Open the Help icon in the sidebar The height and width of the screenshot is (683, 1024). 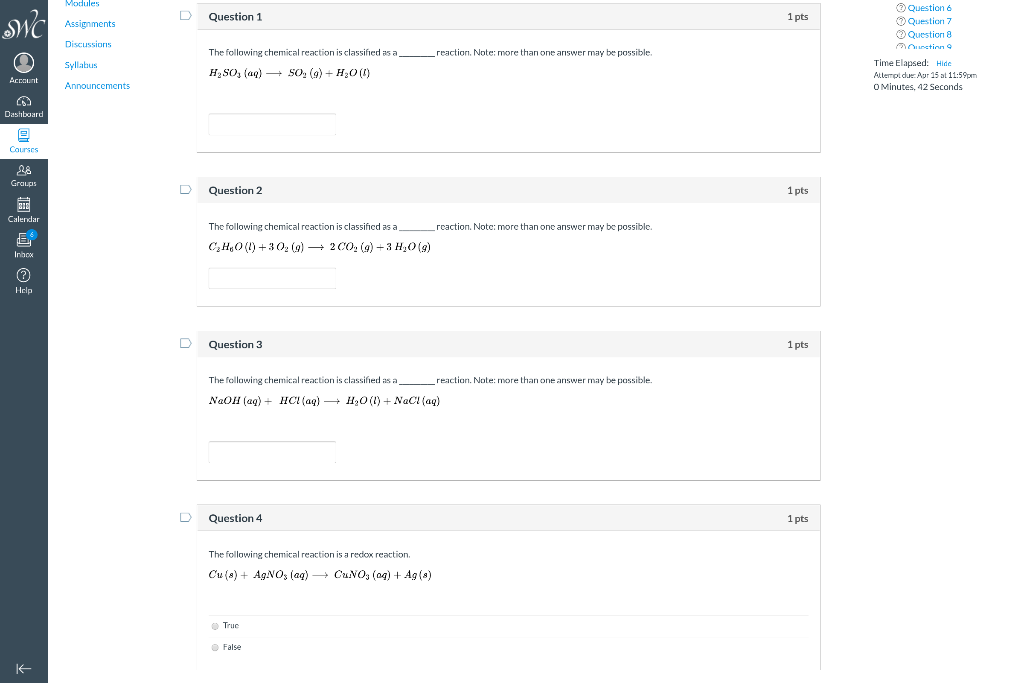click(x=23, y=280)
